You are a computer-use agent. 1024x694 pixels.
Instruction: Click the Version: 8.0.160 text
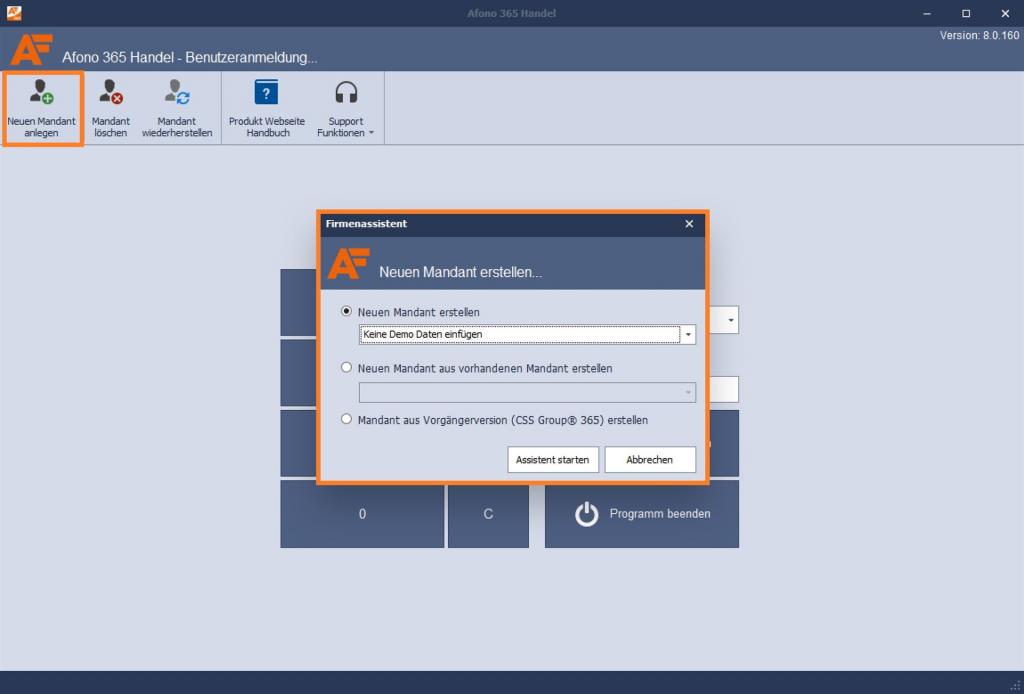click(x=979, y=35)
